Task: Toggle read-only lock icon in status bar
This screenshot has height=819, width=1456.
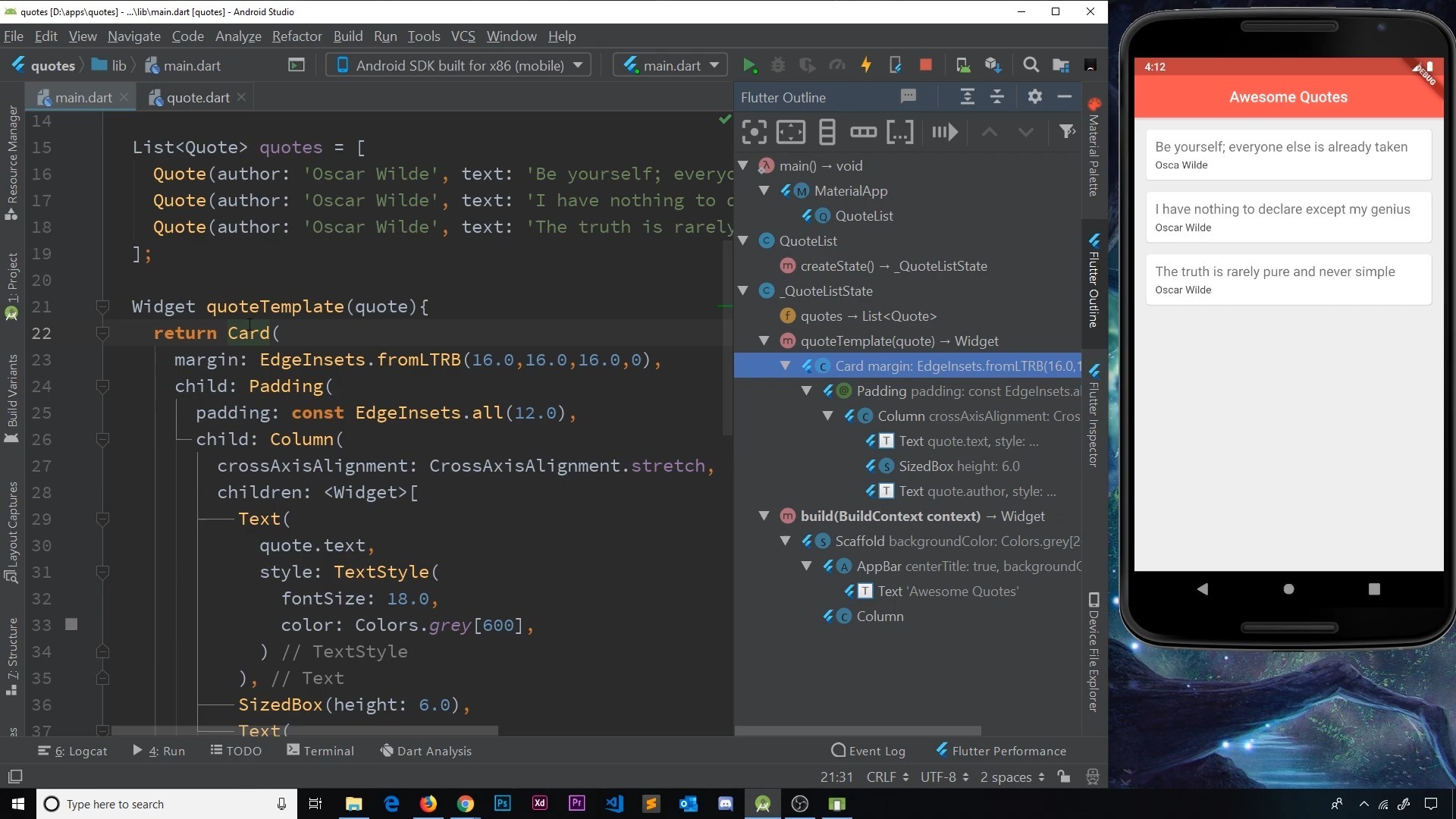Action: click(1064, 777)
